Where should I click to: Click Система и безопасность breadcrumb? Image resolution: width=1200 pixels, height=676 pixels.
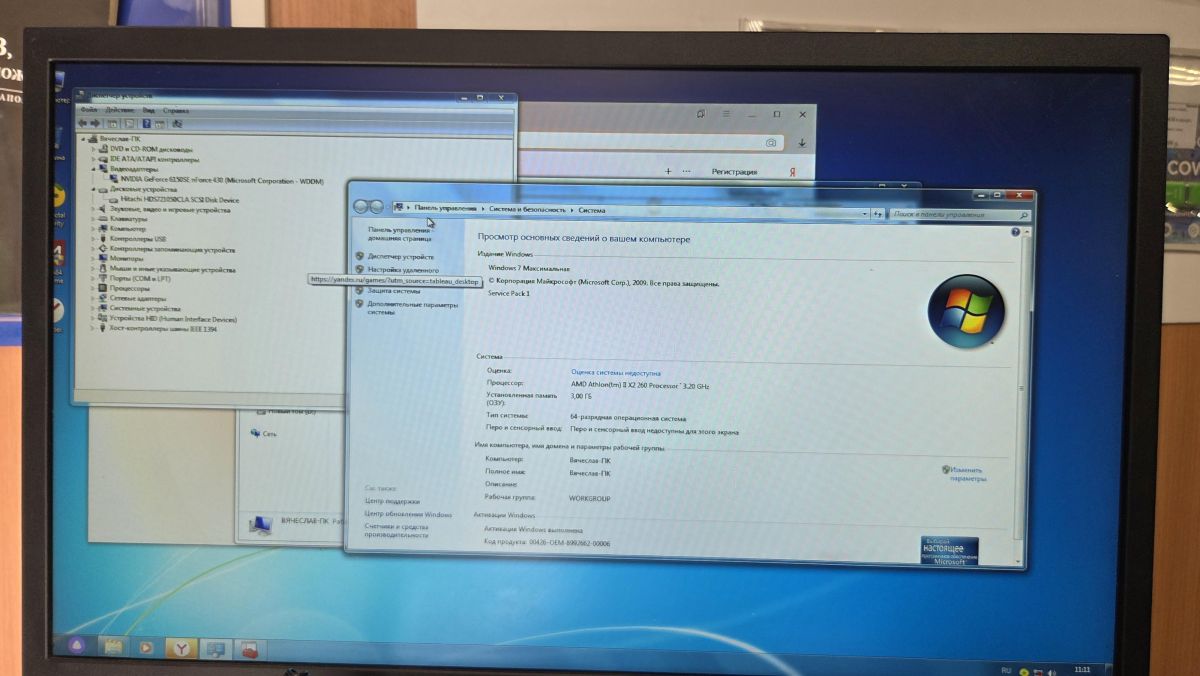click(x=527, y=209)
